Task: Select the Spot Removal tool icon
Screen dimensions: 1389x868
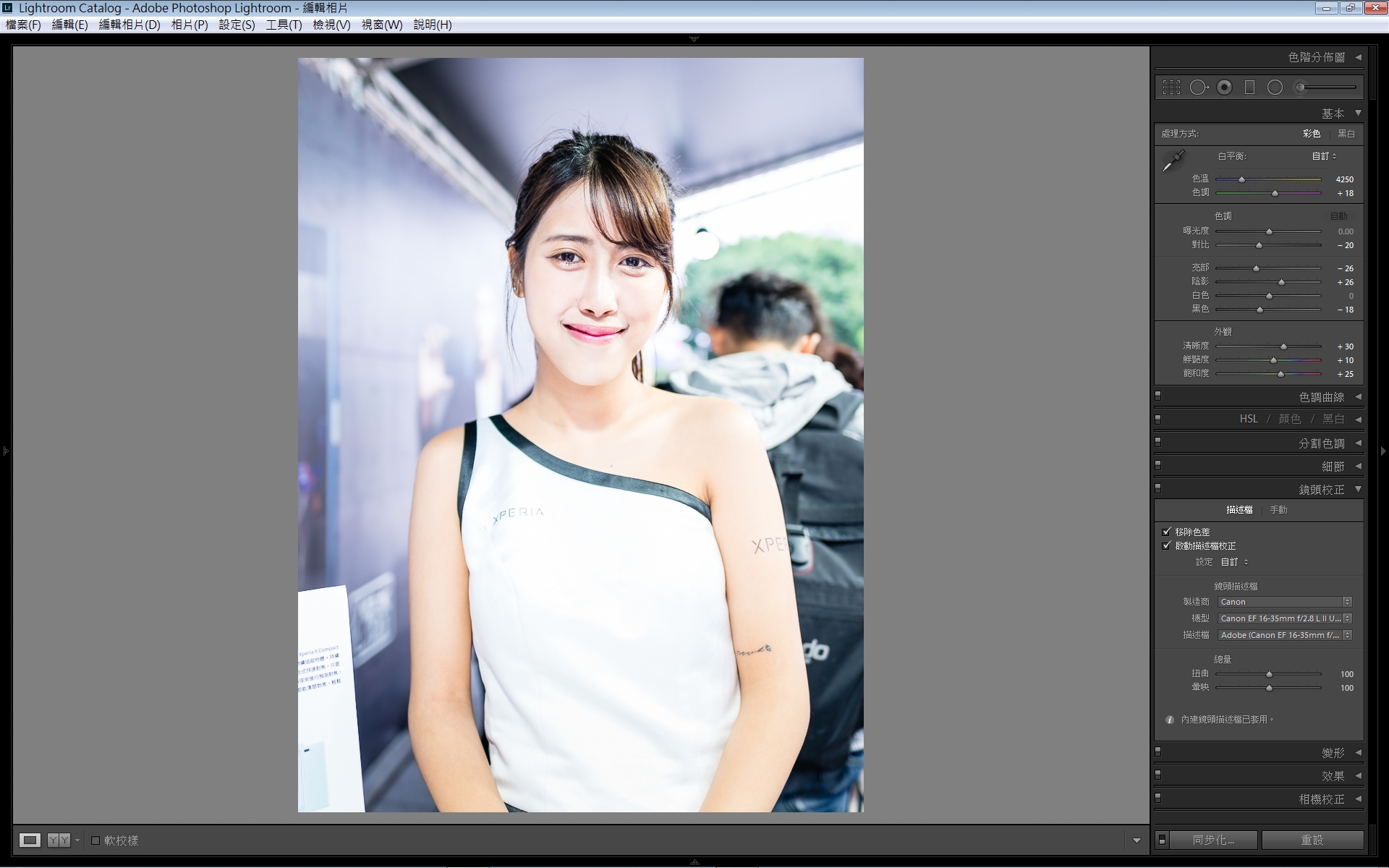Action: pos(1199,88)
